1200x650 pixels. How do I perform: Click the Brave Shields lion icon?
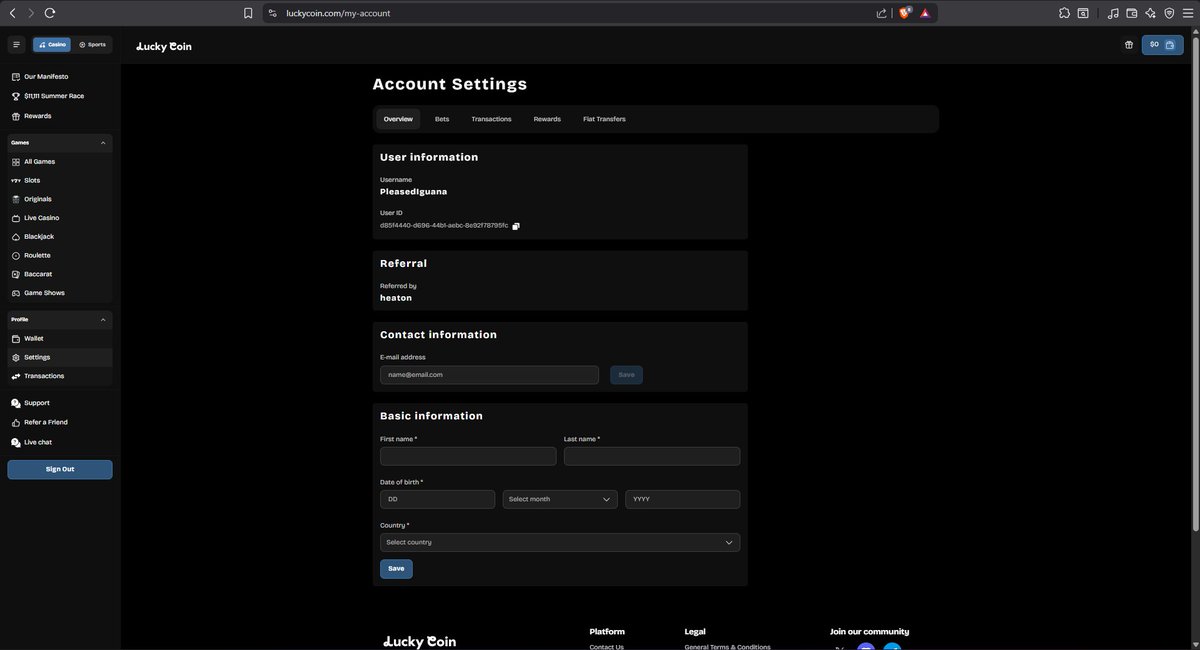(905, 13)
